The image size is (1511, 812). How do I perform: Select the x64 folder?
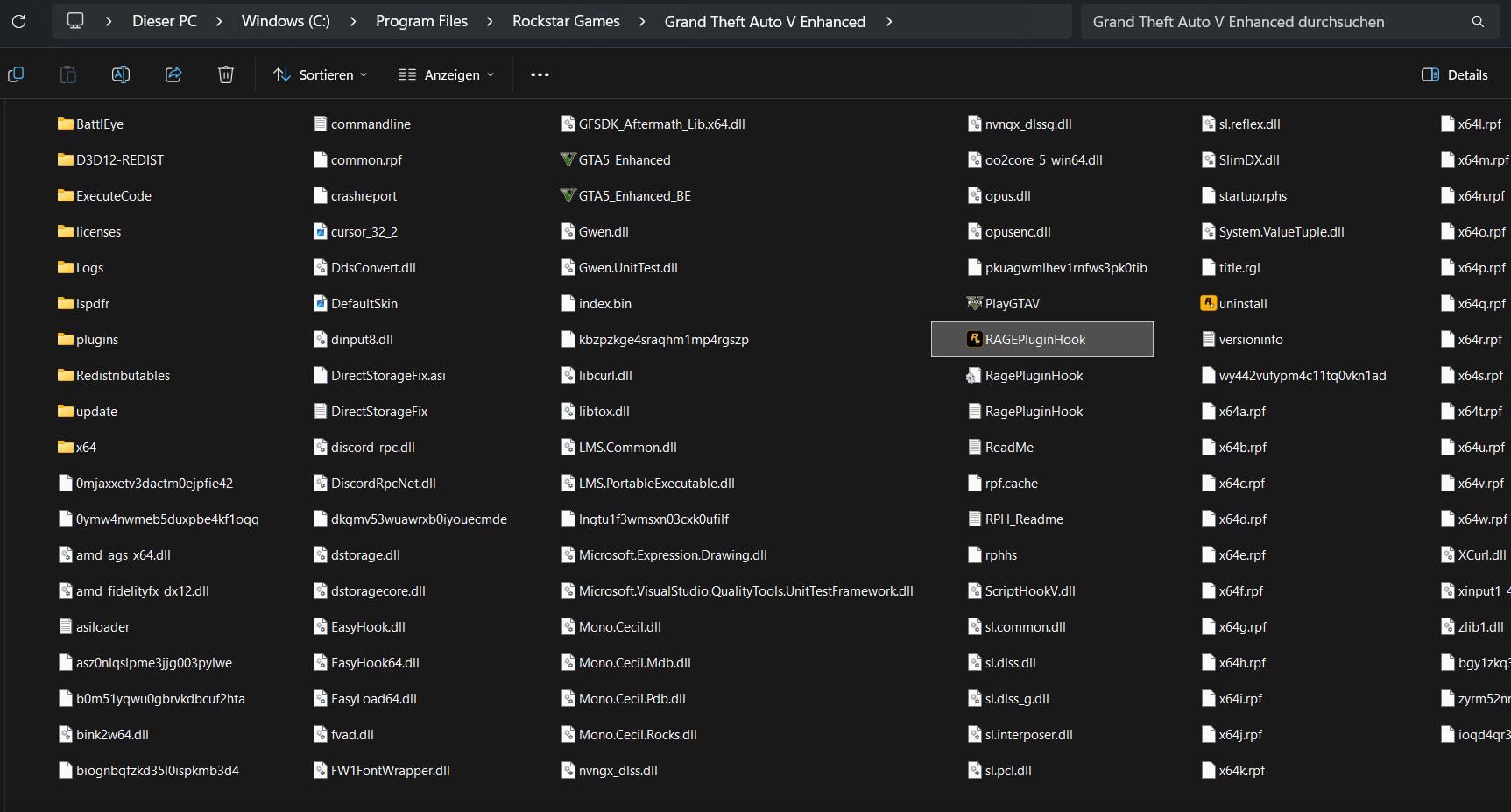[77, 447]
